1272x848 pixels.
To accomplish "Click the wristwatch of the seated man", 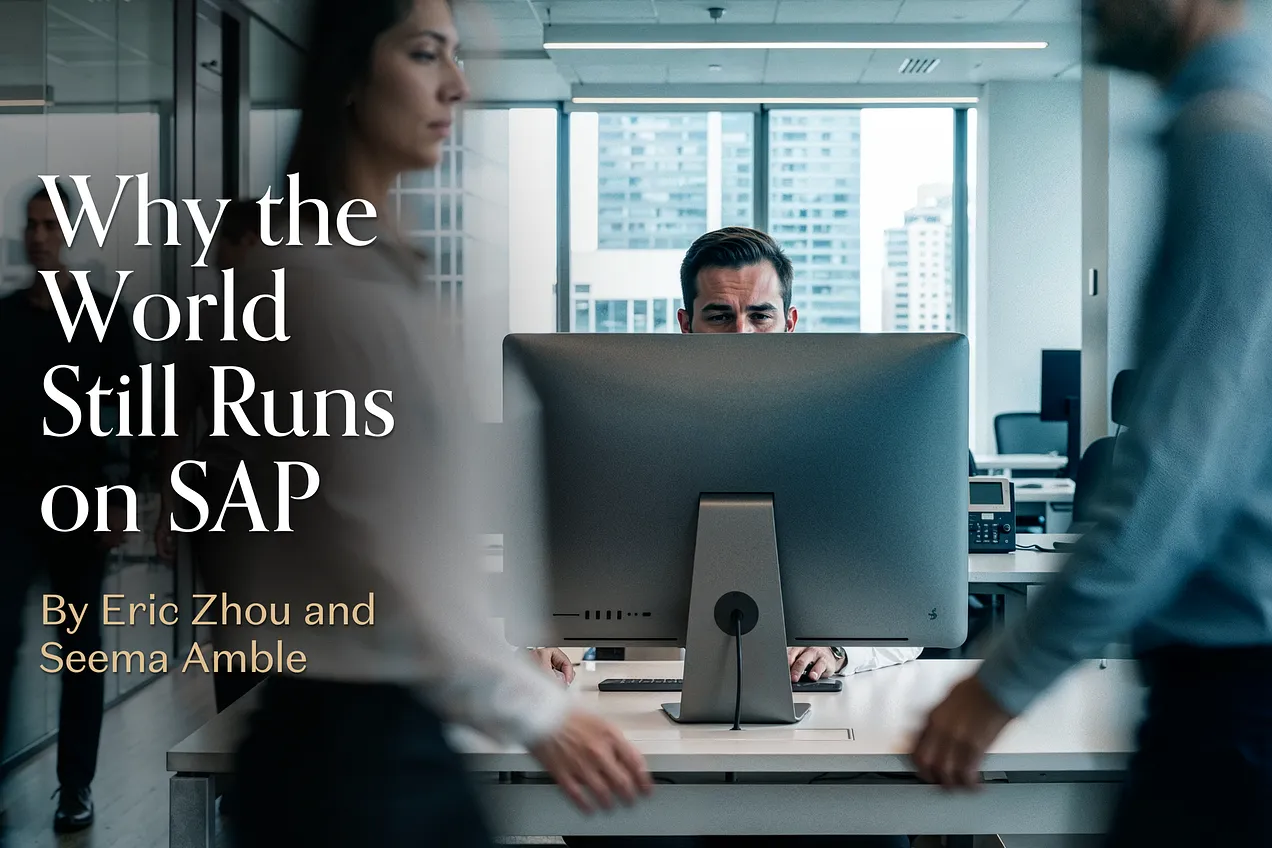I will coord(843,656).
